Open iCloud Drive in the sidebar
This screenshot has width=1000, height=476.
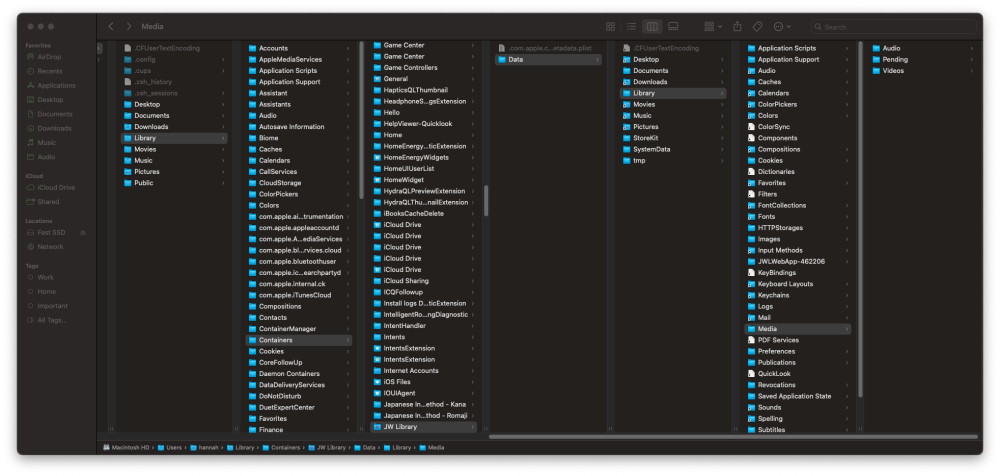click(x=56, y=187)
